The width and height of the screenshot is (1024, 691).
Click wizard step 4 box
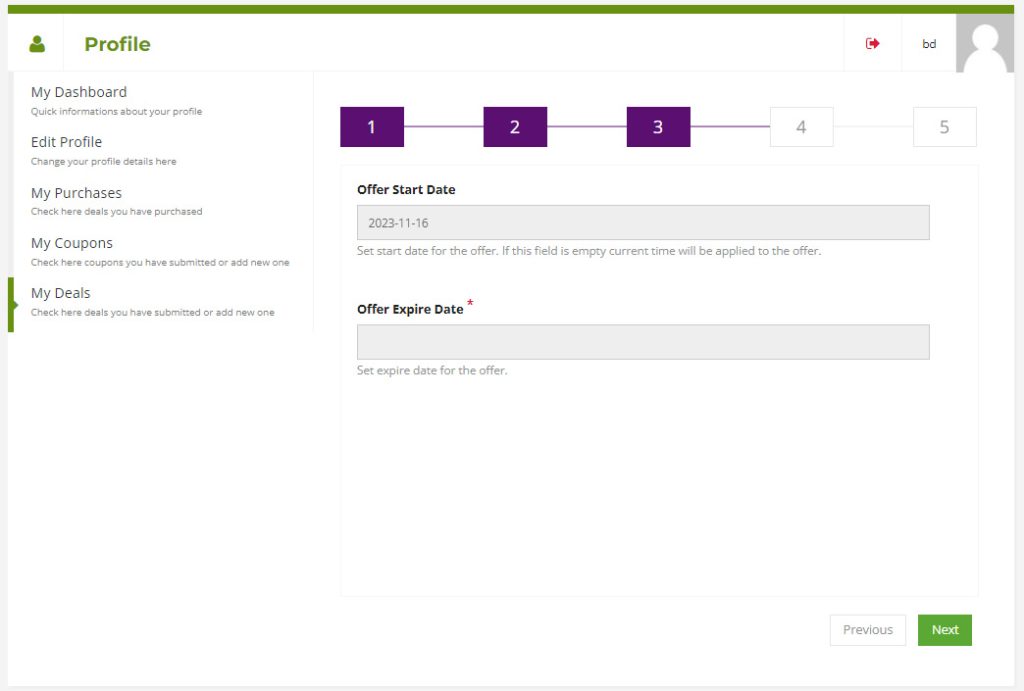click(x=801, y=127)
